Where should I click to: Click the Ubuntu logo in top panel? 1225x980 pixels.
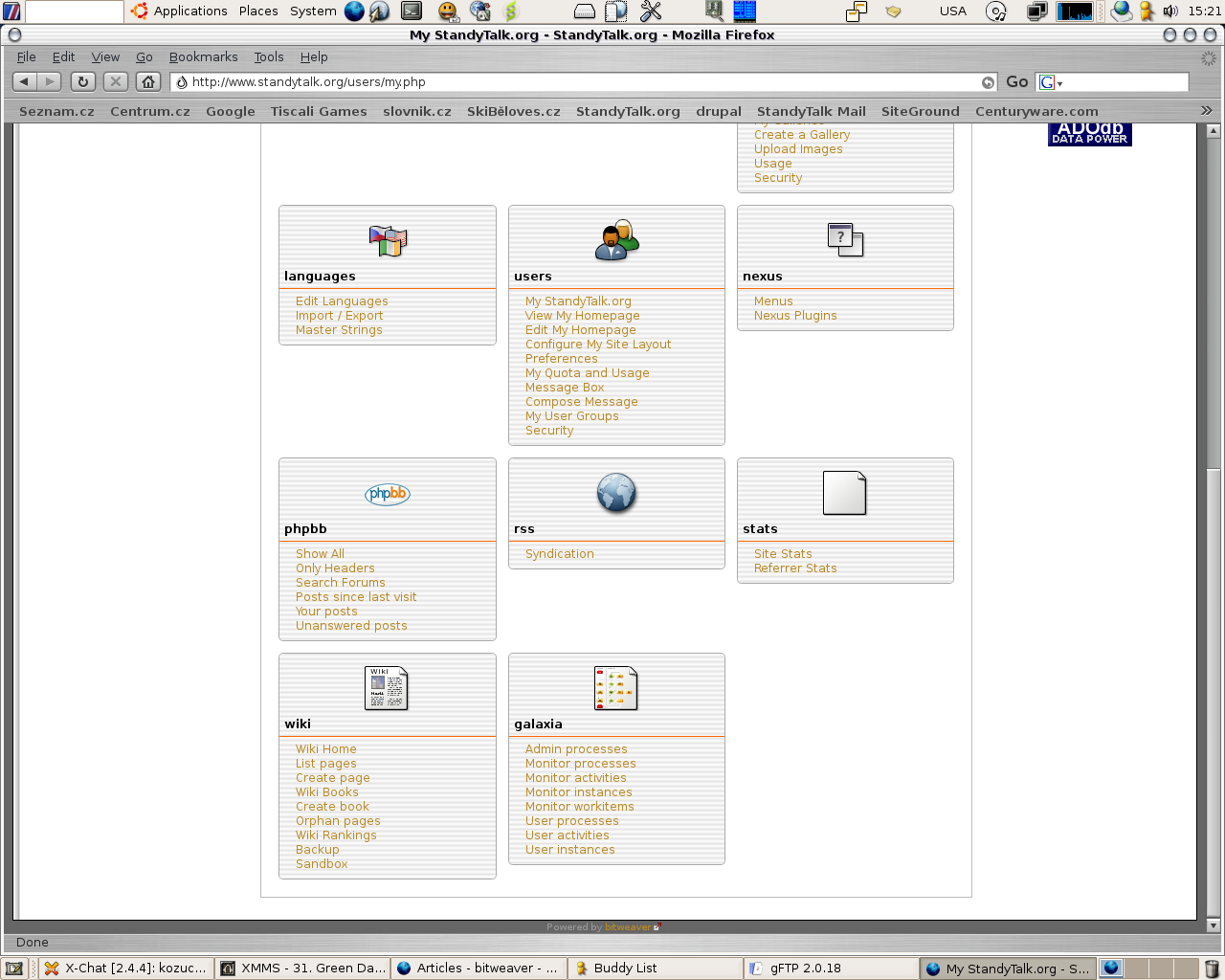click(140, 11)
